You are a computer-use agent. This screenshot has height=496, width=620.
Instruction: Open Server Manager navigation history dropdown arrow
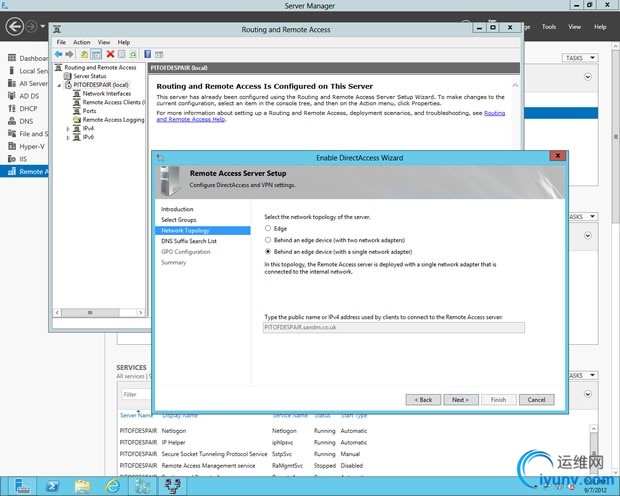pos(43,27)
